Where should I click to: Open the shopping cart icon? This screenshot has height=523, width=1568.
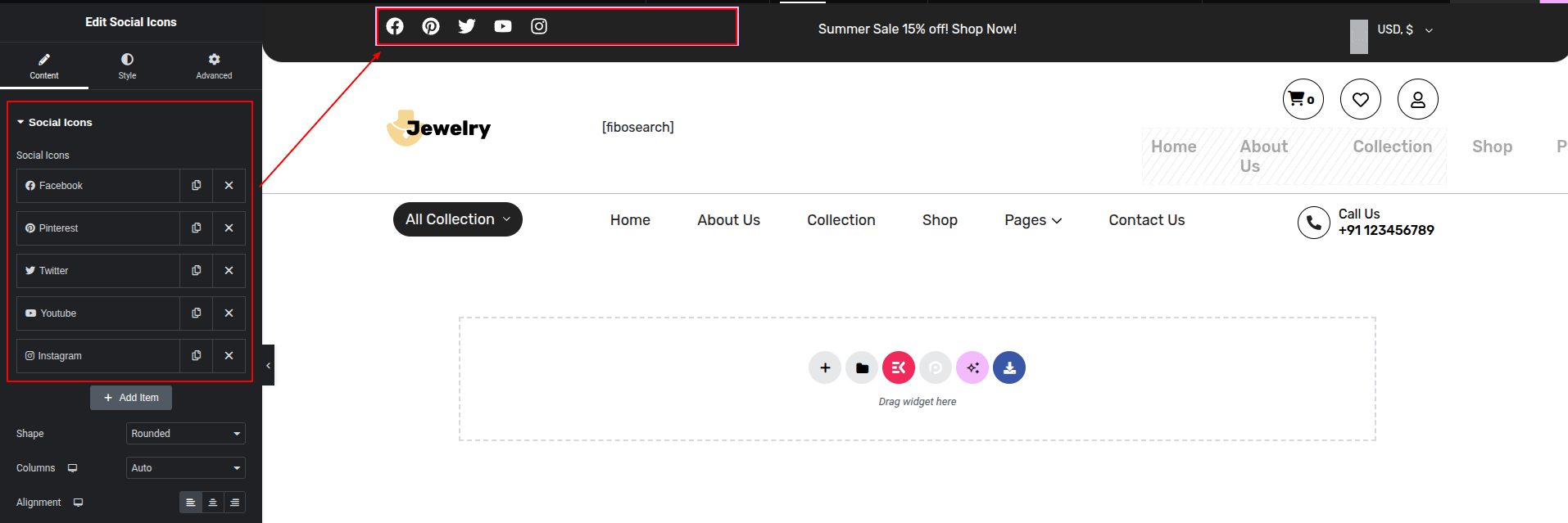click(x=1303, y=99)
